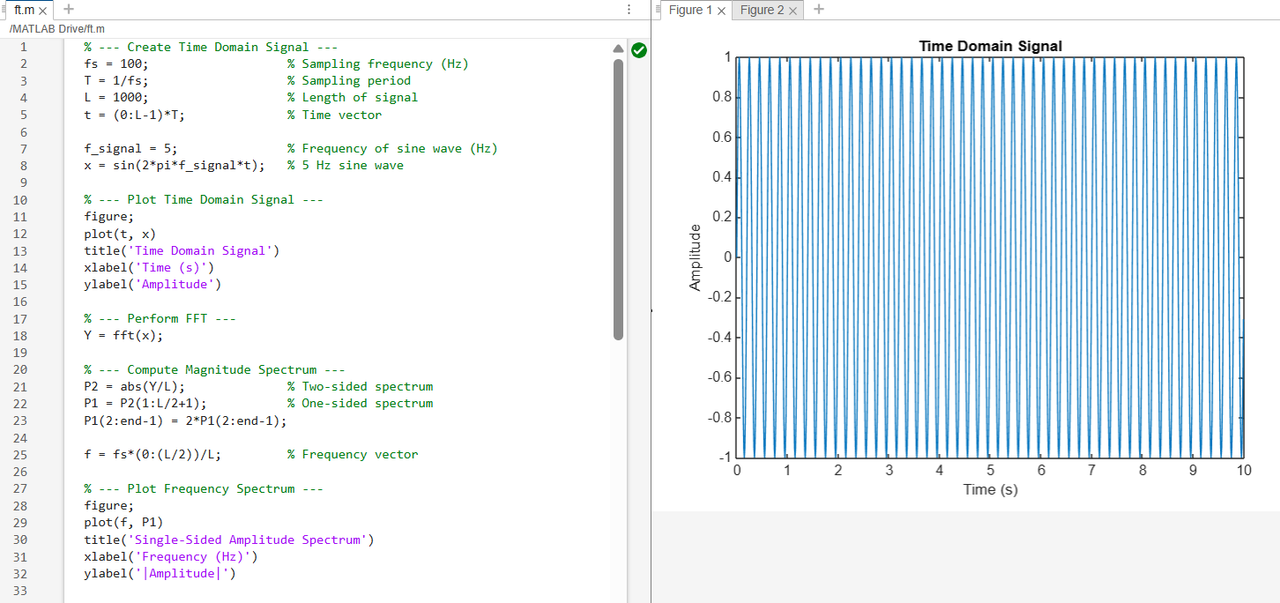1280x603 pixels.
Task: Click the plot title 'Time Domain Signal'
Action: pyautogui.click(x=990, y=46)
